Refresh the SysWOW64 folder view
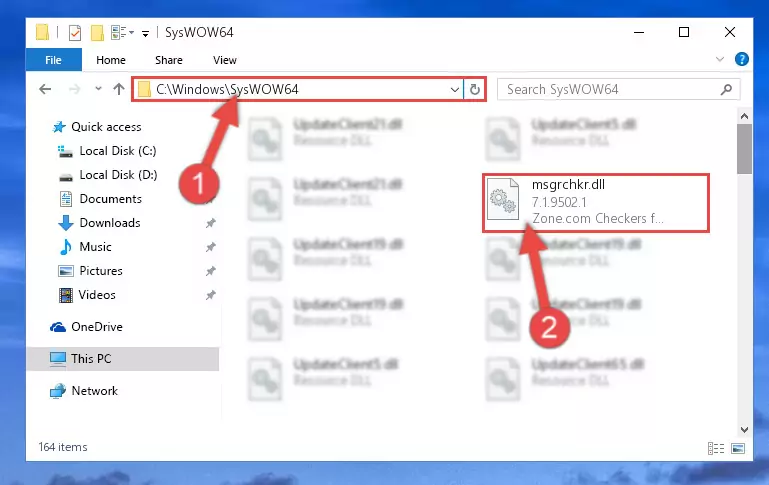This screenshot has height=485, width=769. tap(475, 89)
